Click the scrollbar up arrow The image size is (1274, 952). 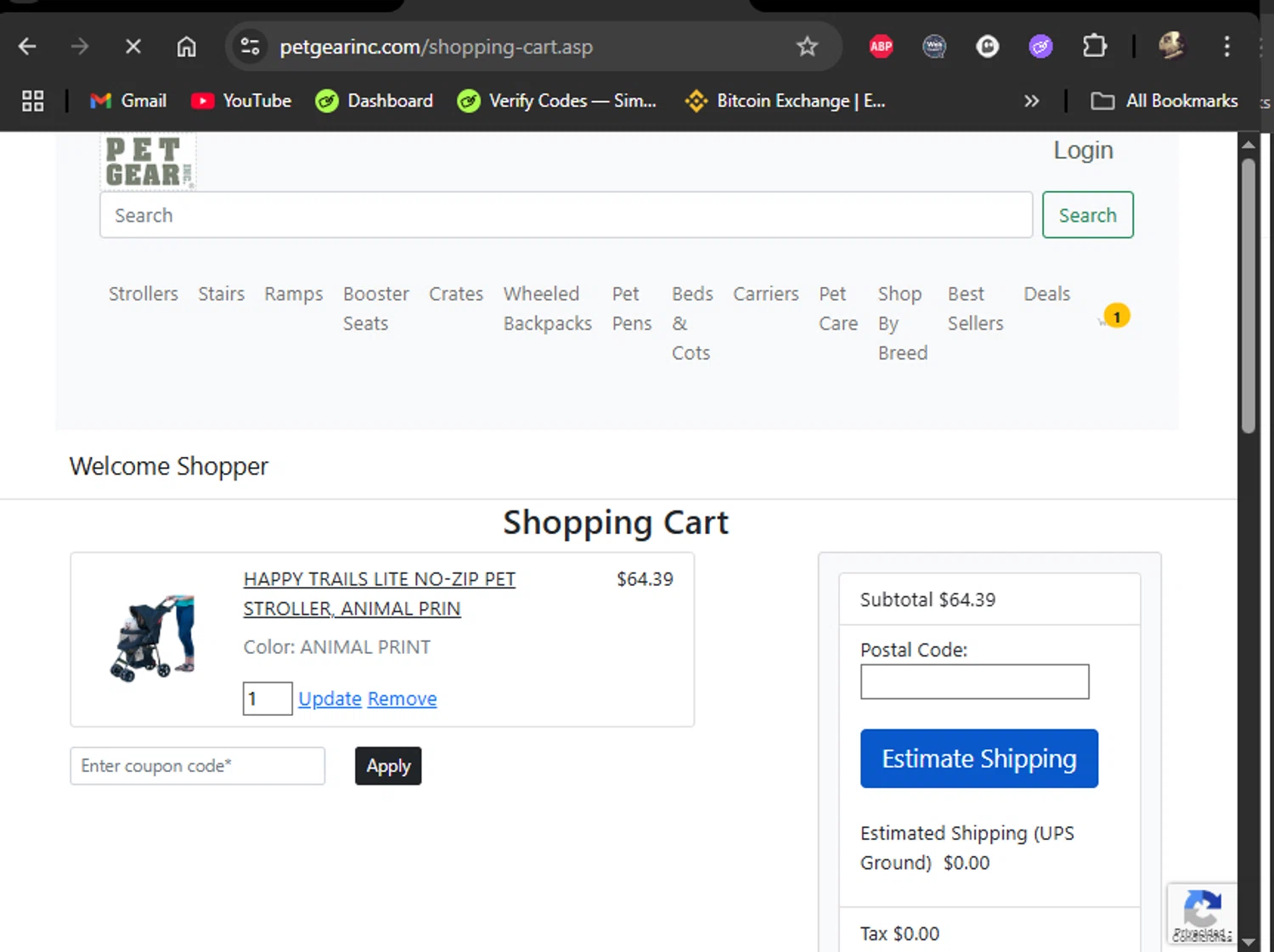(x=1248, y=144)
